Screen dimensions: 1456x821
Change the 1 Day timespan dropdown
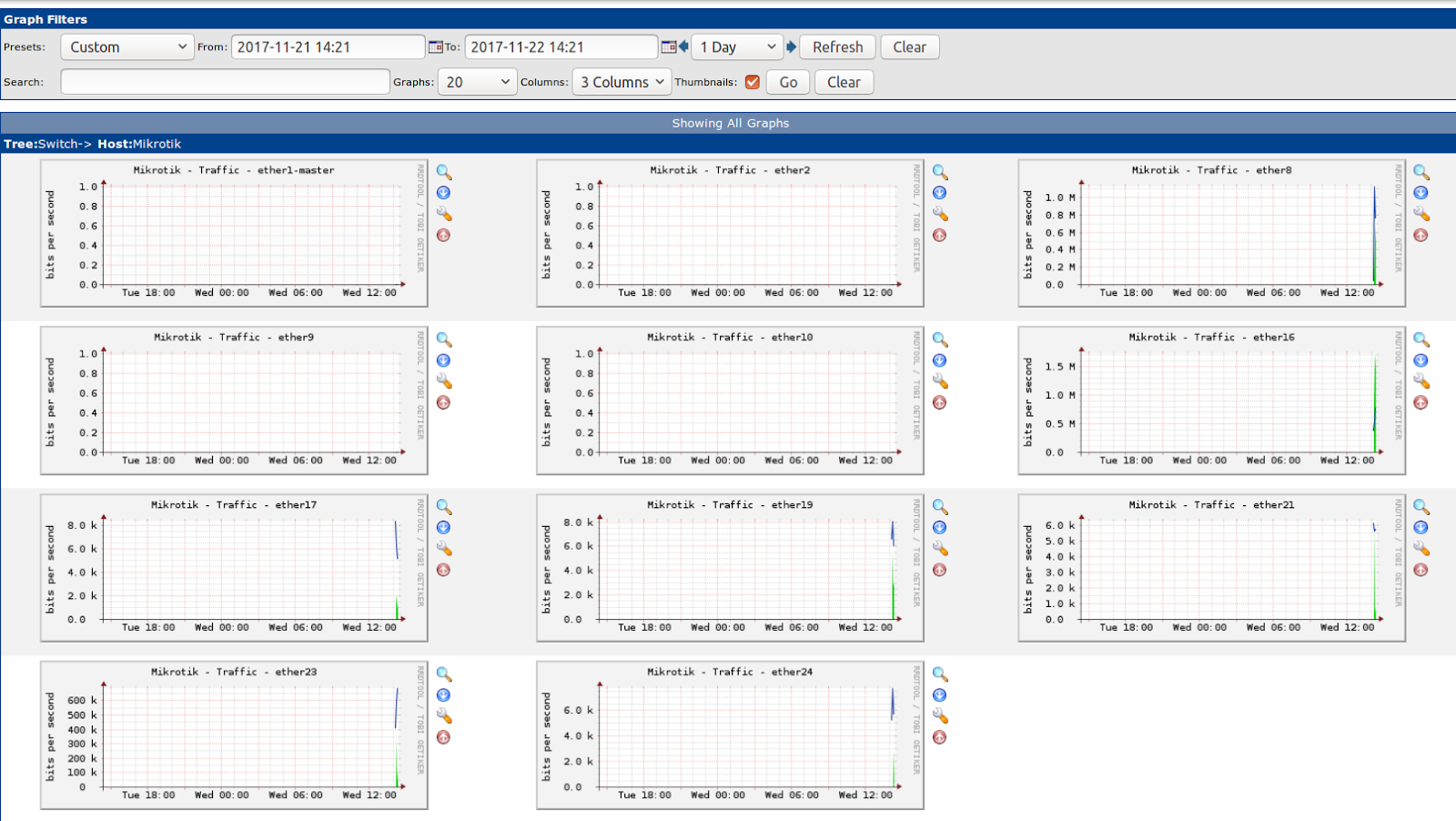737,46
